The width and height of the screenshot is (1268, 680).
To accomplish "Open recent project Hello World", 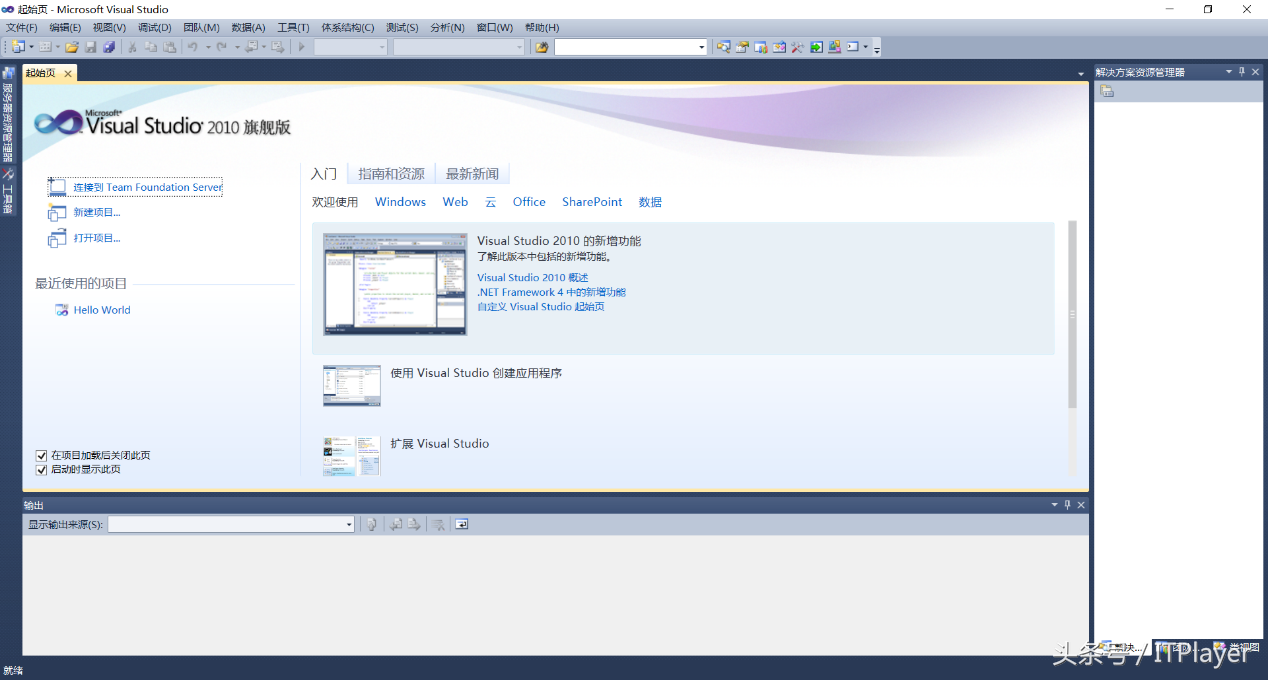I will (102, 310).
